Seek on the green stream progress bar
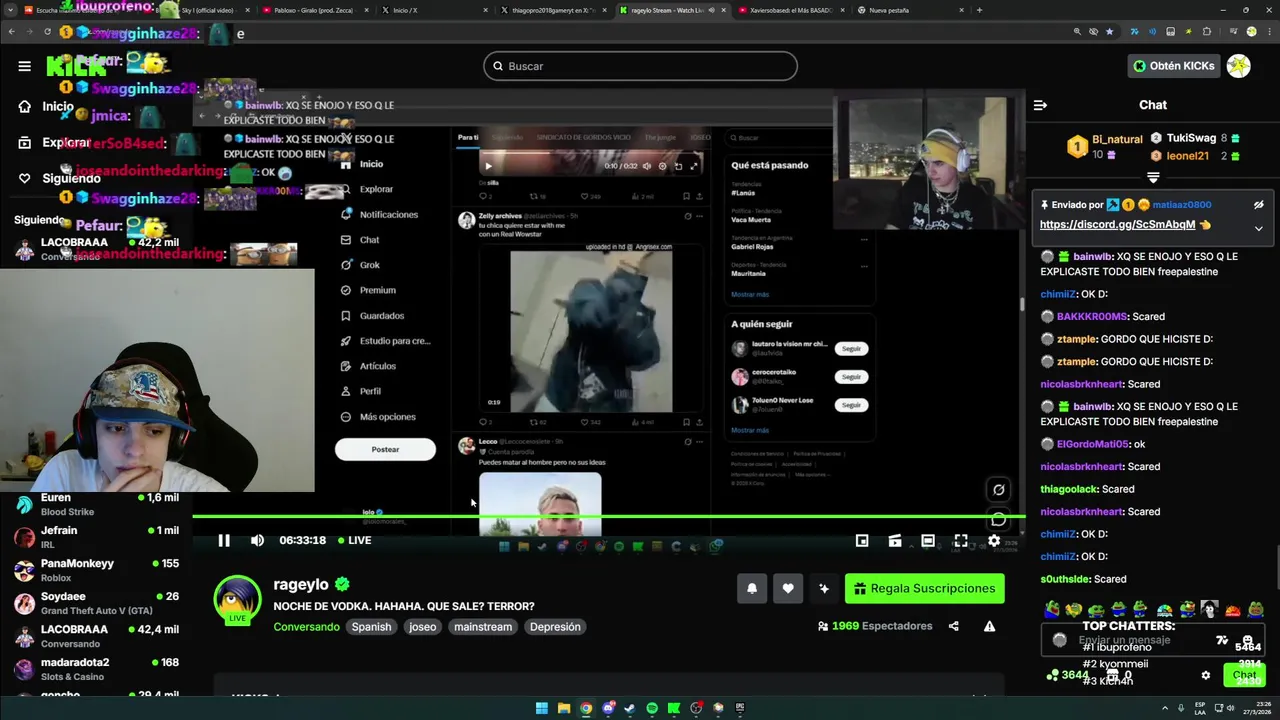Screen dimensions: 1280x720 [x=608, y=516]
